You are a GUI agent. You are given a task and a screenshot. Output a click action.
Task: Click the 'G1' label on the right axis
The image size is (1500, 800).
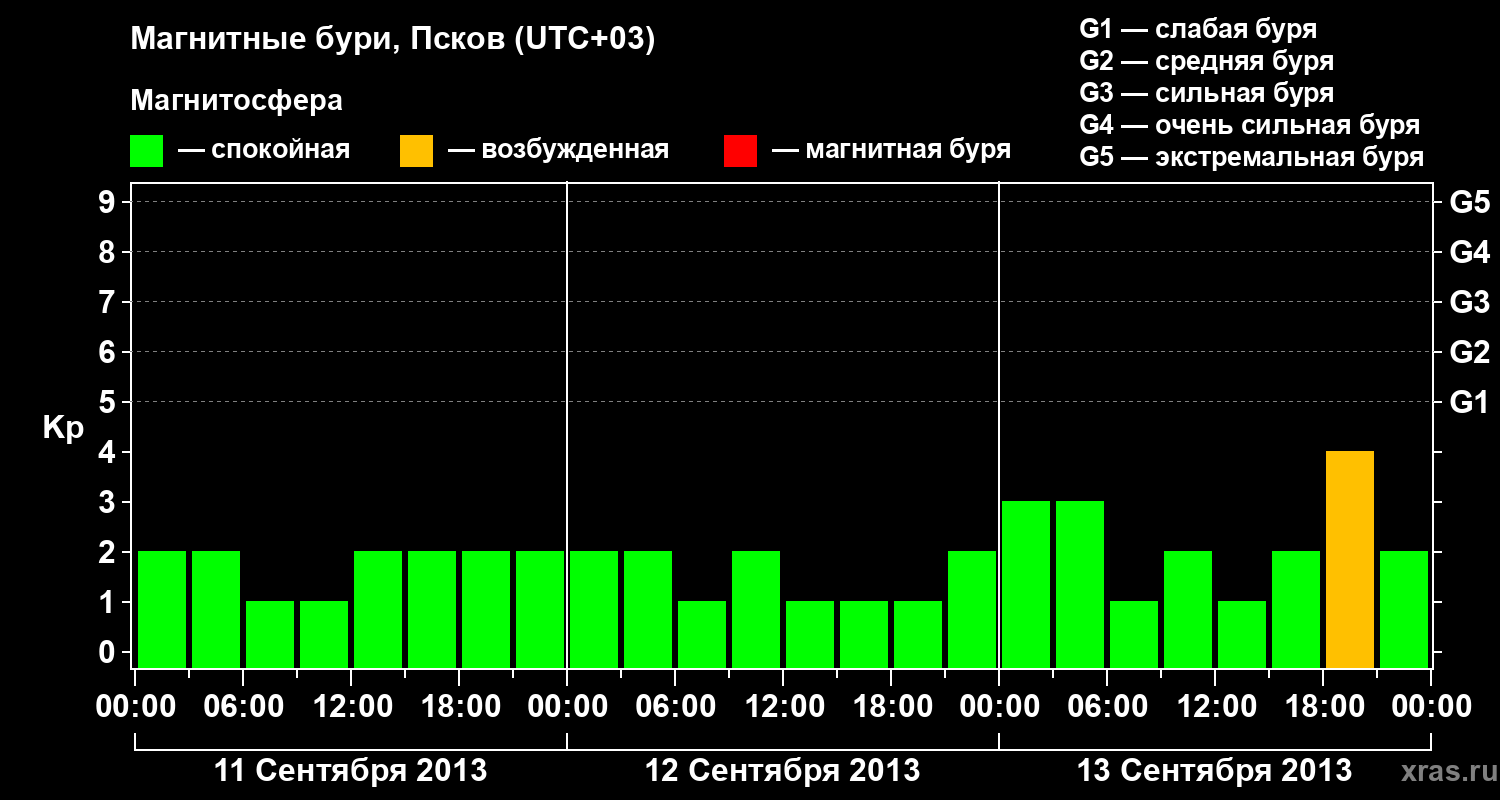[1469, 402]
